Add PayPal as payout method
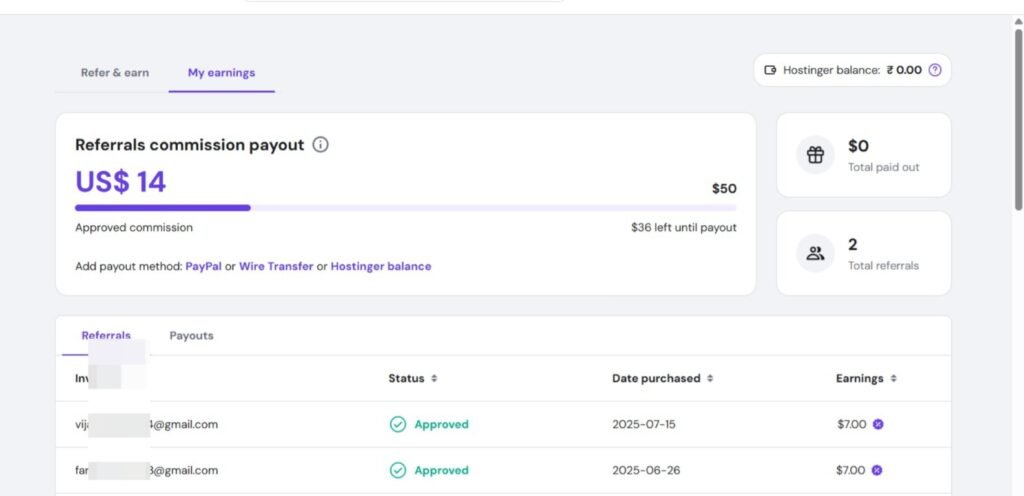This screenshot has height=496, width=1024. pyautogui.click(x=203, y=267)
